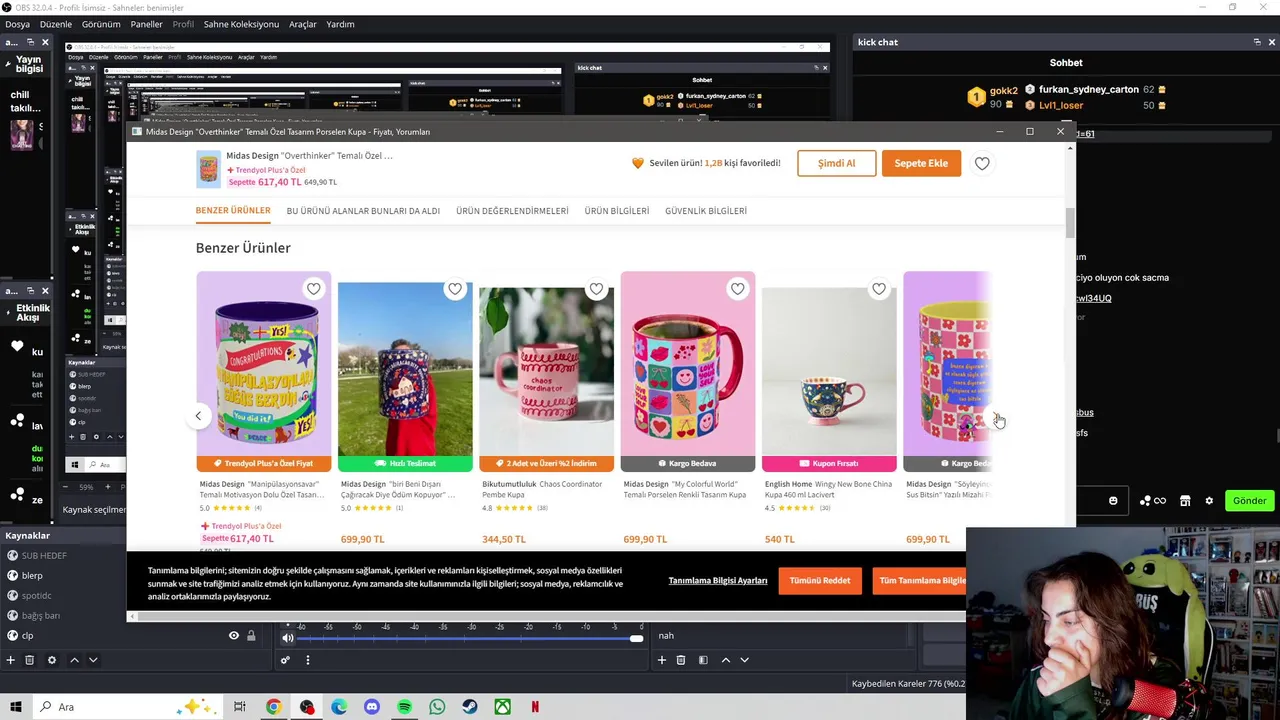Launch Netflix from the taskbar
Screen dimensions: 1280x720
[x=535, y=707]
